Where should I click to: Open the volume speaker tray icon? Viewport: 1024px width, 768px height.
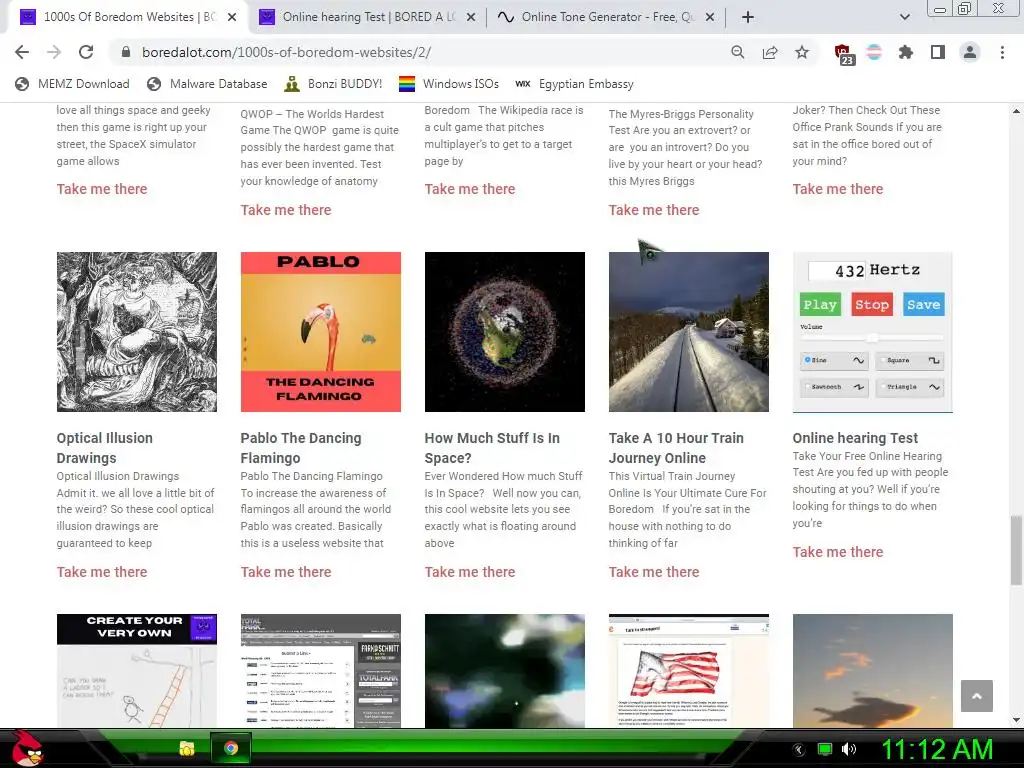pyautogui.click(x=849, y=749)
